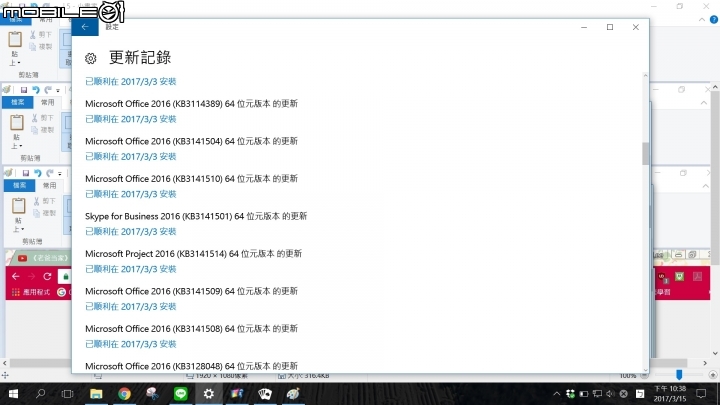This screenshot has width=720, height=405.
Task: Open taskbar search magnifier
Action: tap(40, 394)
